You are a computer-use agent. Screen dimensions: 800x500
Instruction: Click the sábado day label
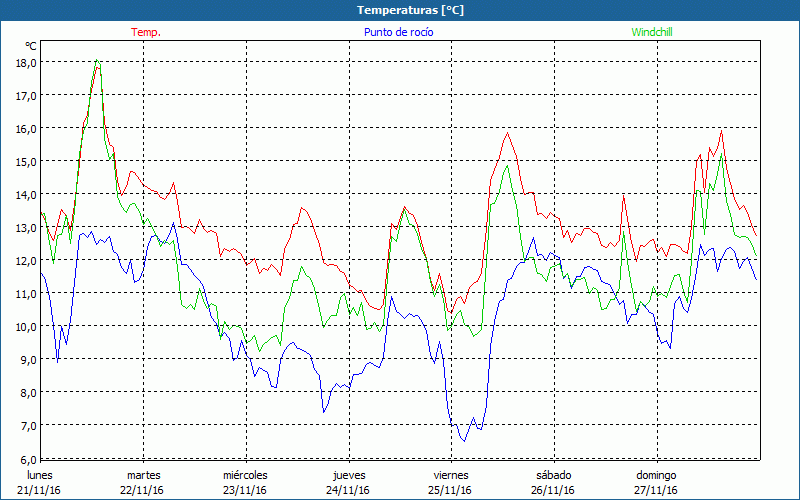pyautogui.click(x=553, y=474)
